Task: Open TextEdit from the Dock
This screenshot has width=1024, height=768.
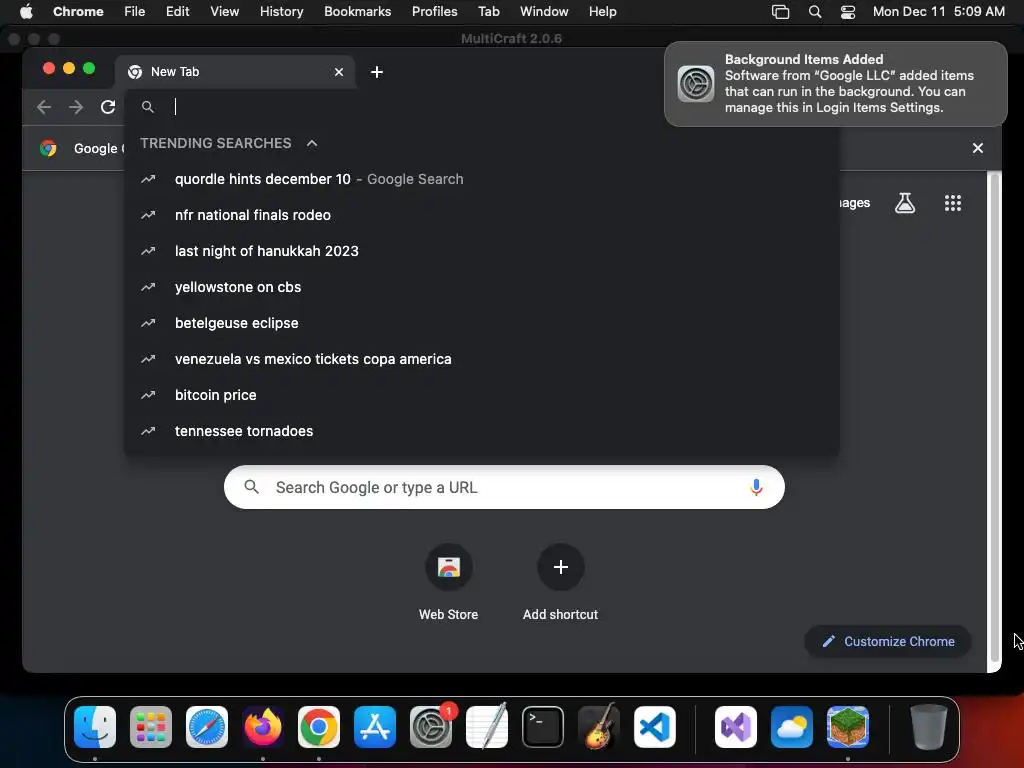Action: pyautogui.click(x=487, y=727)
